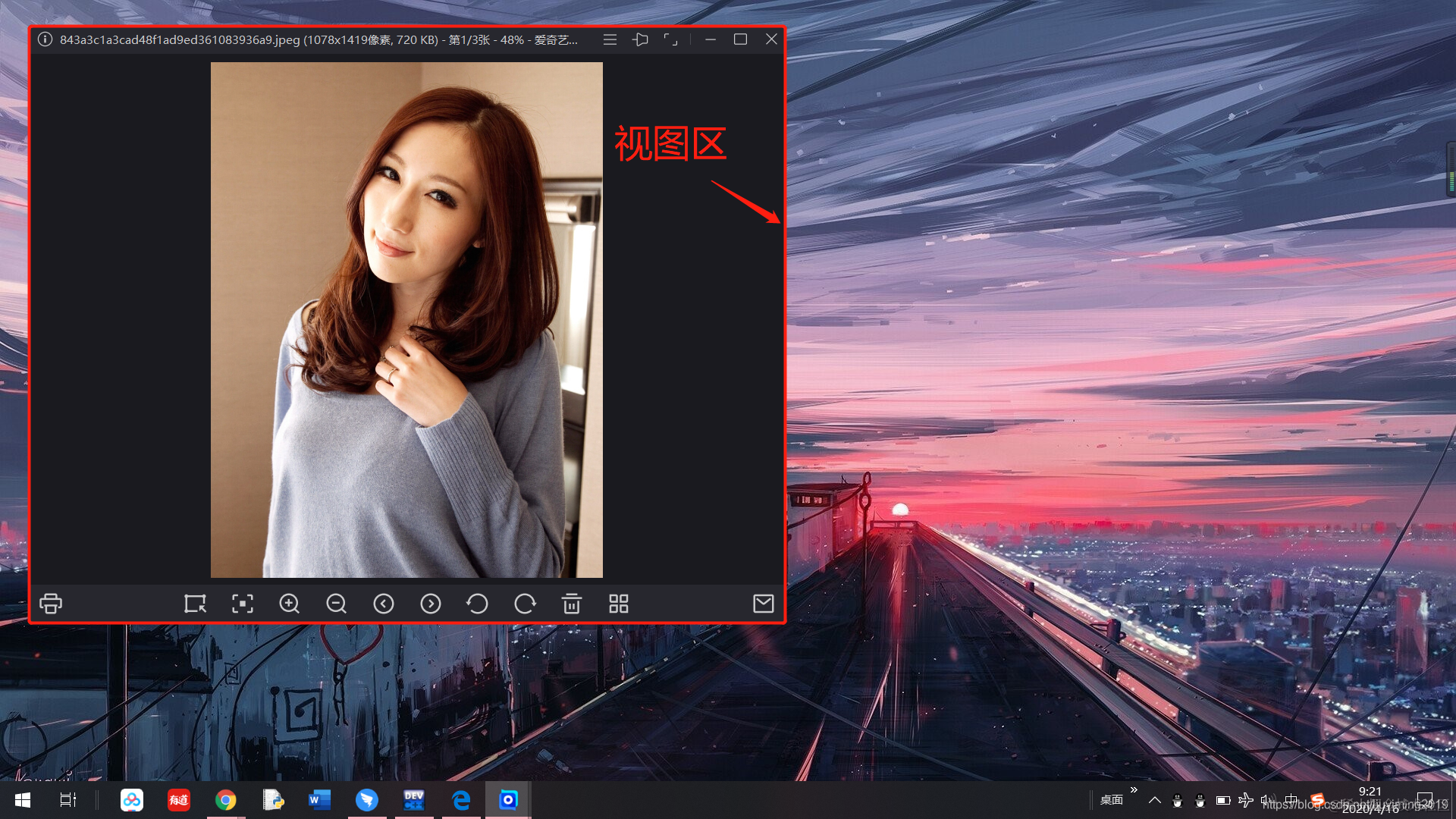Zoom in on the photo
The width and height of the screenshot is (1456, 819).
(x=289, y=604)
